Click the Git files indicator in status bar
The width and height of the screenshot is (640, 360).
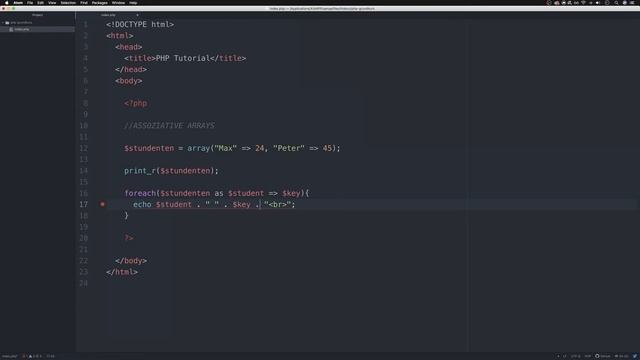click(621, 356)
